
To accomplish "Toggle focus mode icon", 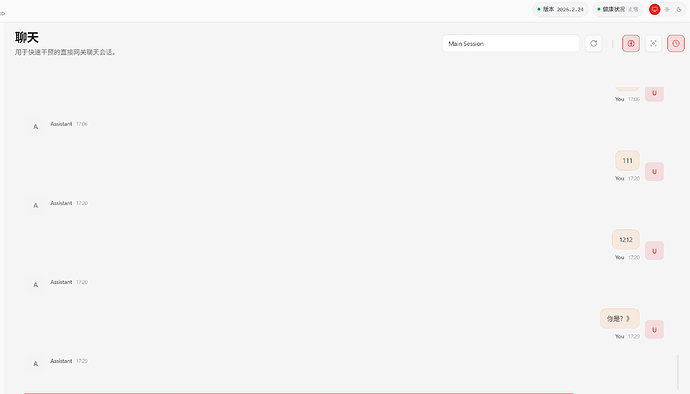I will pyautogui.click(x=653, y=44).
